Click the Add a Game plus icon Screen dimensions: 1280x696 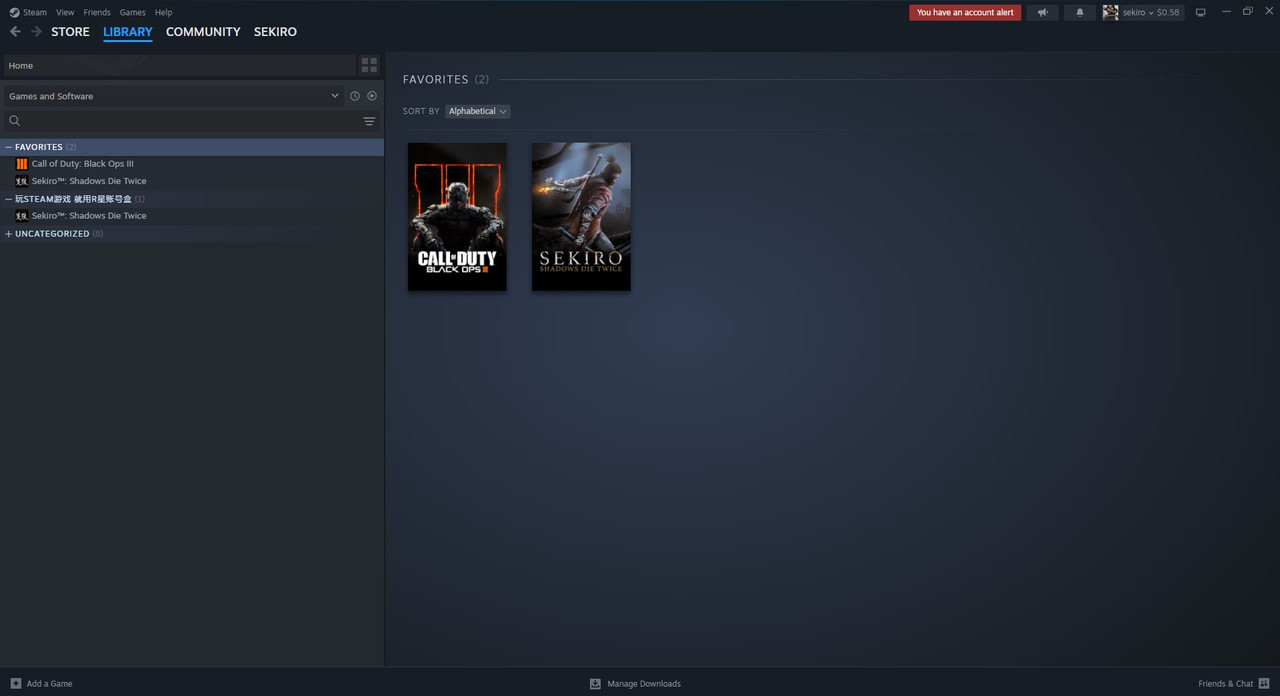pyautogui.click(x=15, y=684)
